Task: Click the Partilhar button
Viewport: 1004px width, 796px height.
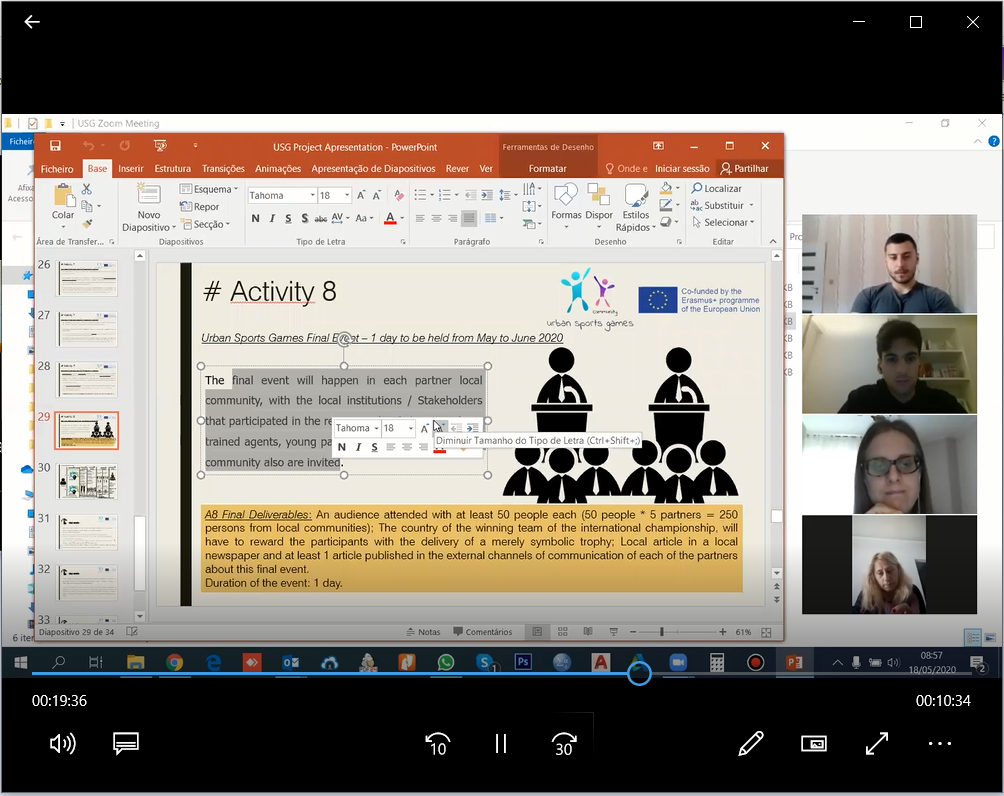Action: tap(745, 169)
